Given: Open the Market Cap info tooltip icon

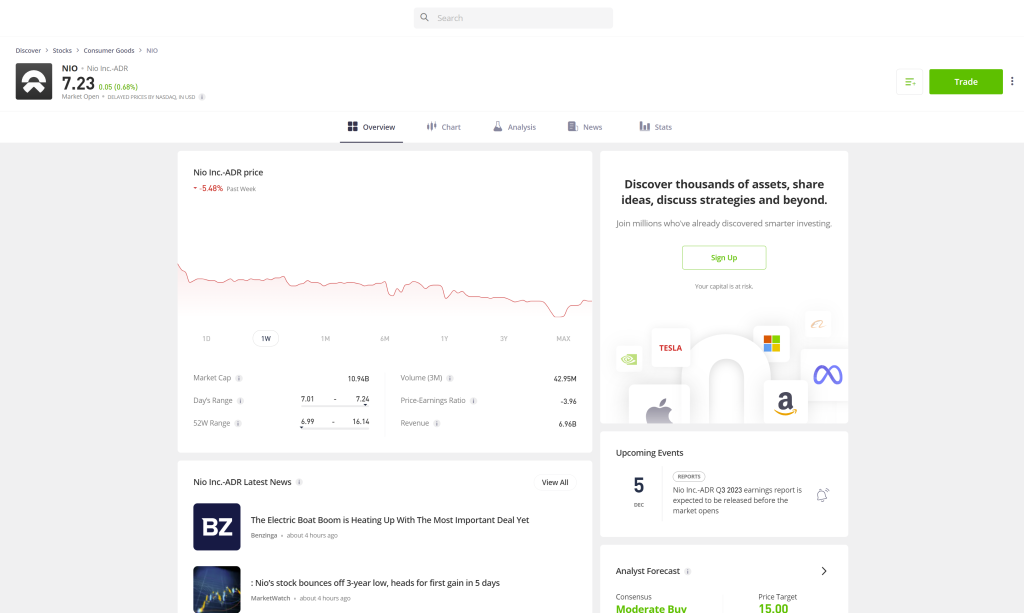Looking at the screenshot, I should (x=240, y=378).
